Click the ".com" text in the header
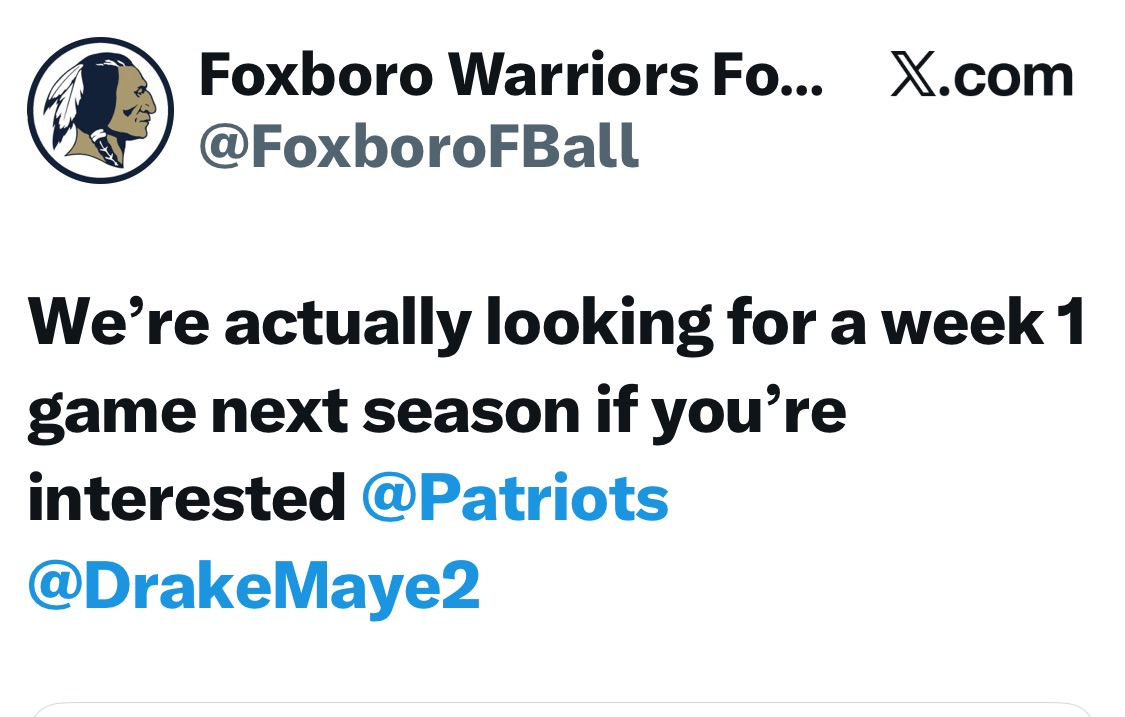 (1005, 78)
